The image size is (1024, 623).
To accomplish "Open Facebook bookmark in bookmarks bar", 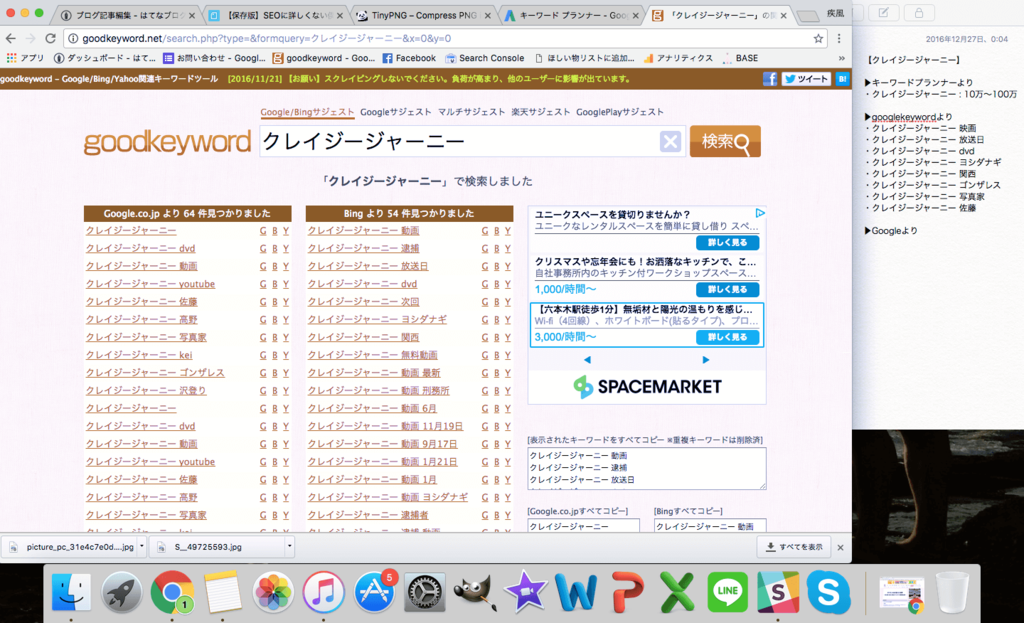I will 409,58.
